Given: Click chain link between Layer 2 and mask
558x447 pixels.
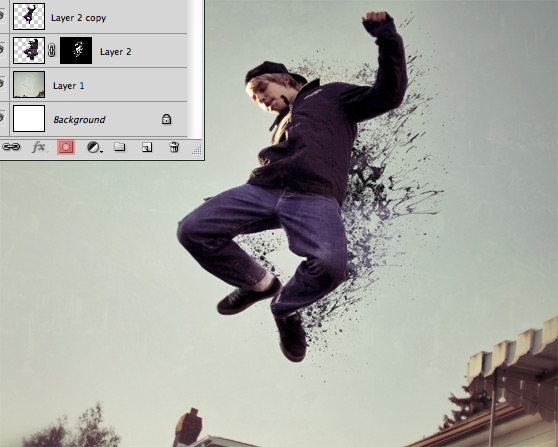Looking at the screenshot, I should pyautogui.click(x=52, y=51).
